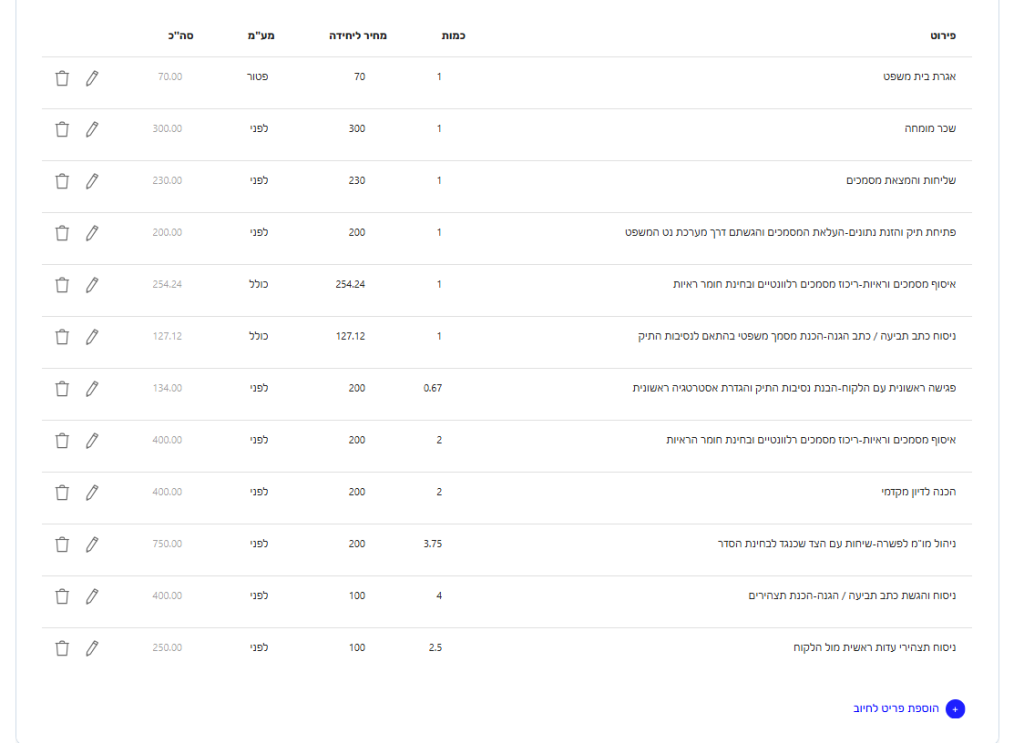Edit the שליחות והמצאת מסמכים row
Screen dimensions: 1024x743
tap(92, 181)
